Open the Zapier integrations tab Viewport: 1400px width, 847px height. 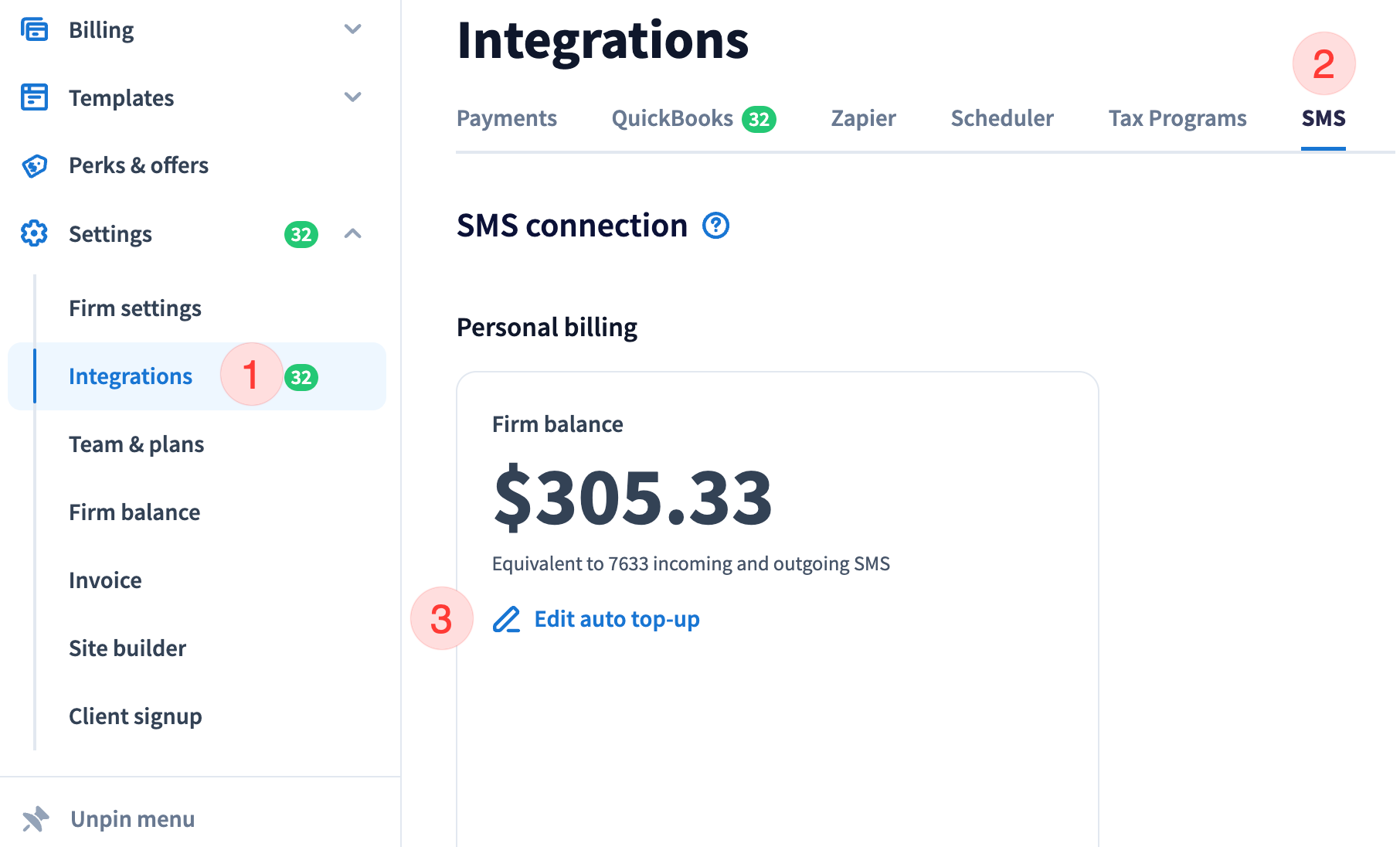tap(863, 118)
